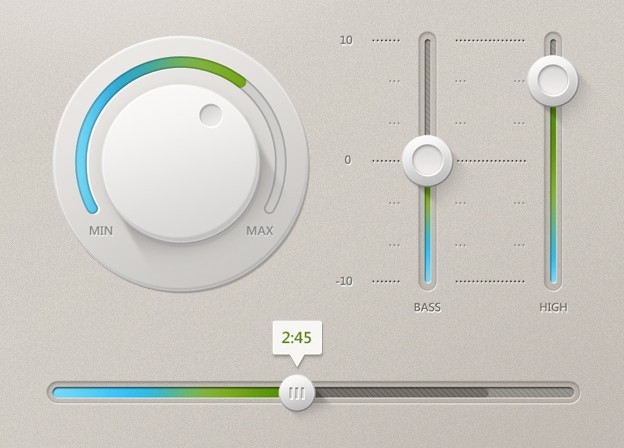
Task: Click the 10 scale label
Action: tap(346, 40)
